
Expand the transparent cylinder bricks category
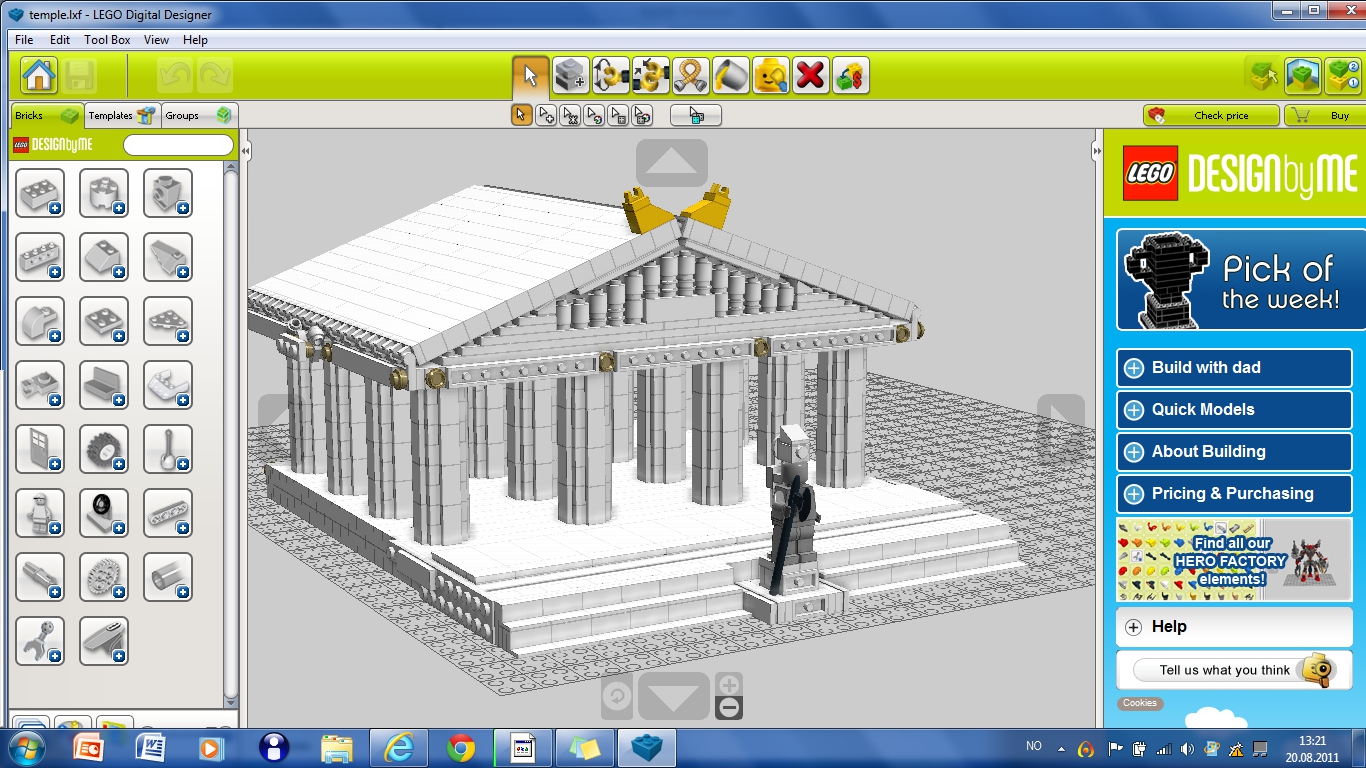coord(168,577)
